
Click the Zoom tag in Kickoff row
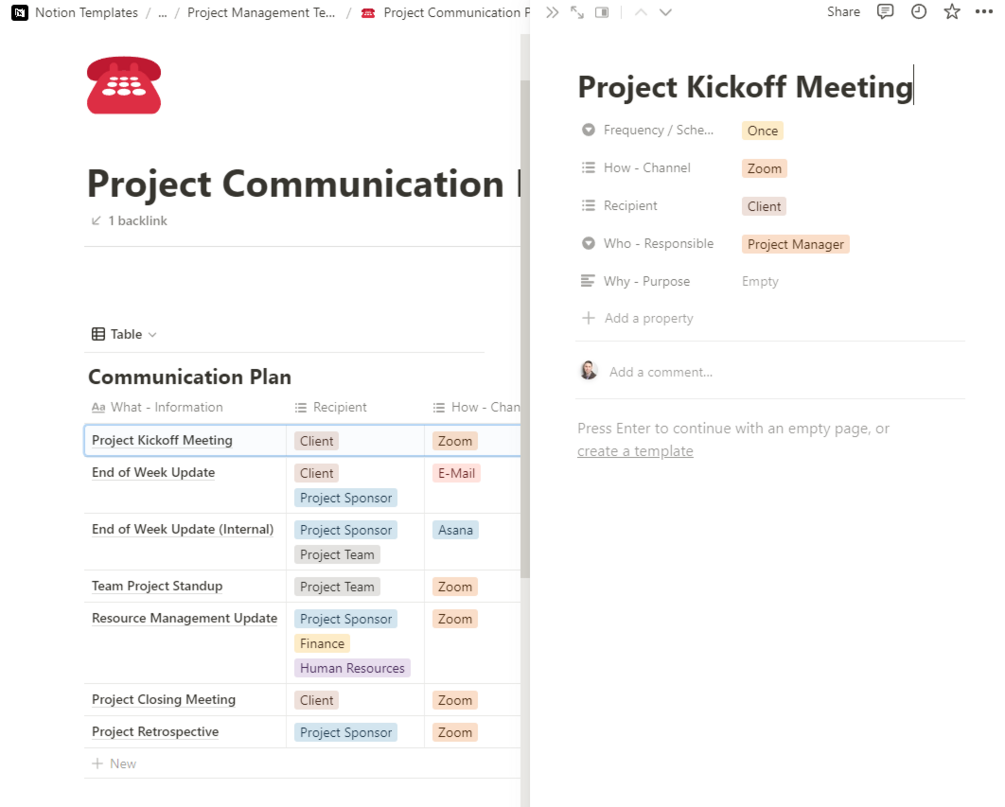pos(455,441)
